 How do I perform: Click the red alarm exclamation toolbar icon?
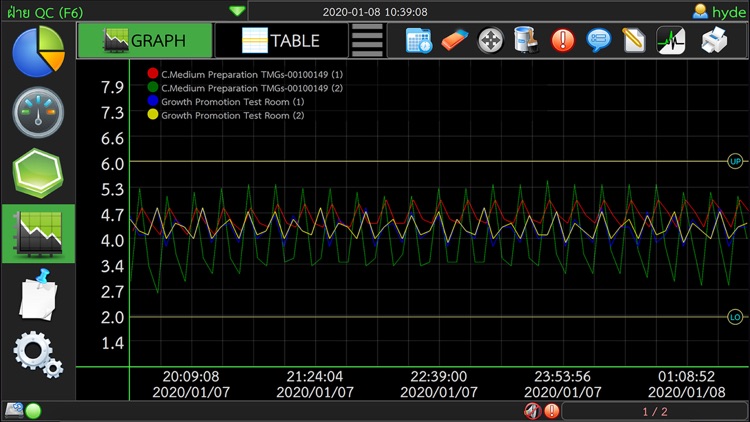click(562, 40)
